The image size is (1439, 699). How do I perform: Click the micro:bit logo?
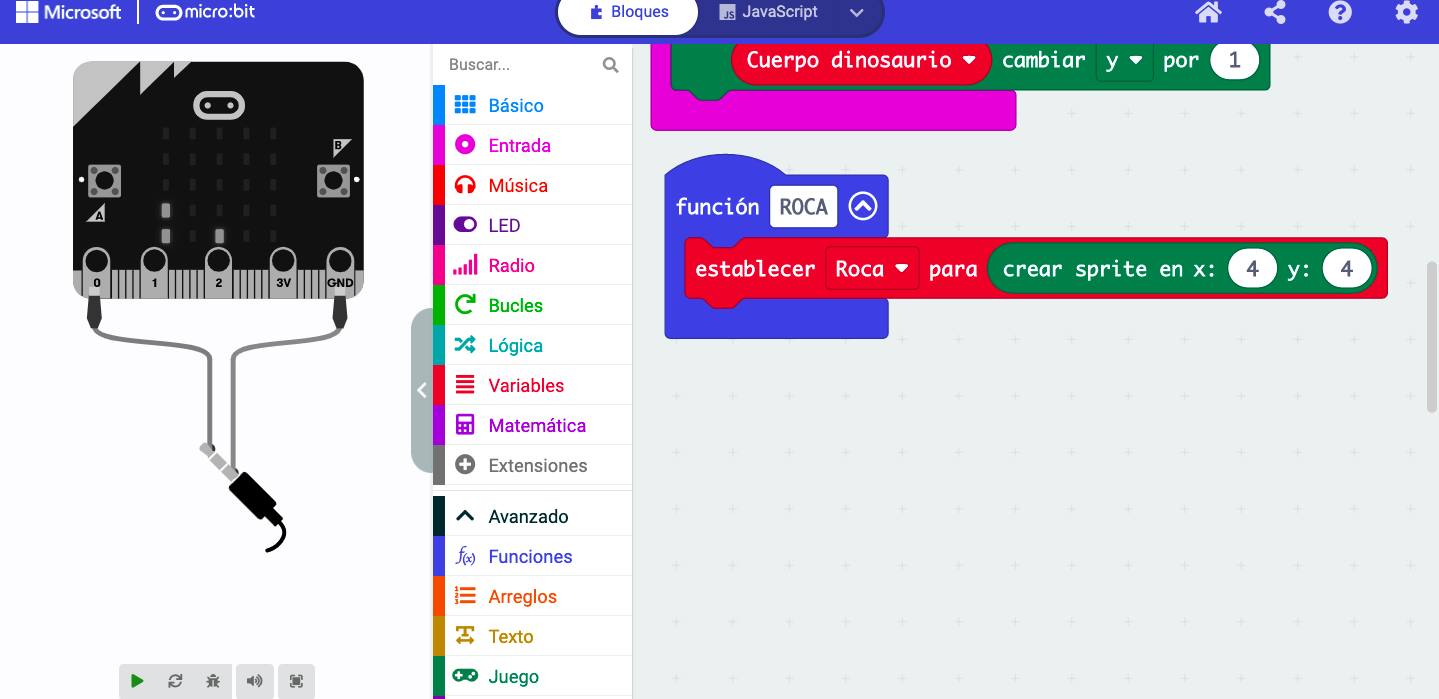205,12
